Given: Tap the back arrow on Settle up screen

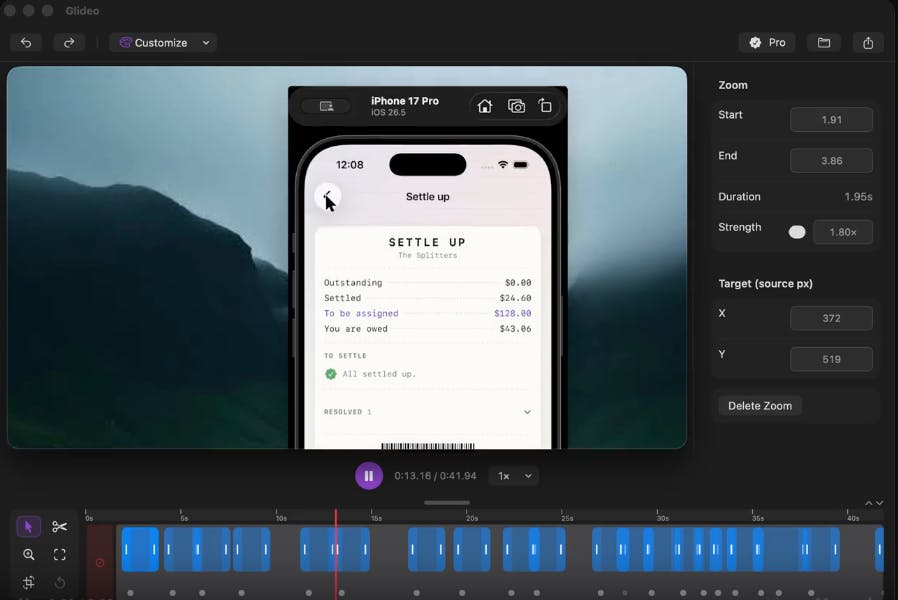Looking at the screenshot, I should click(328, 196).
